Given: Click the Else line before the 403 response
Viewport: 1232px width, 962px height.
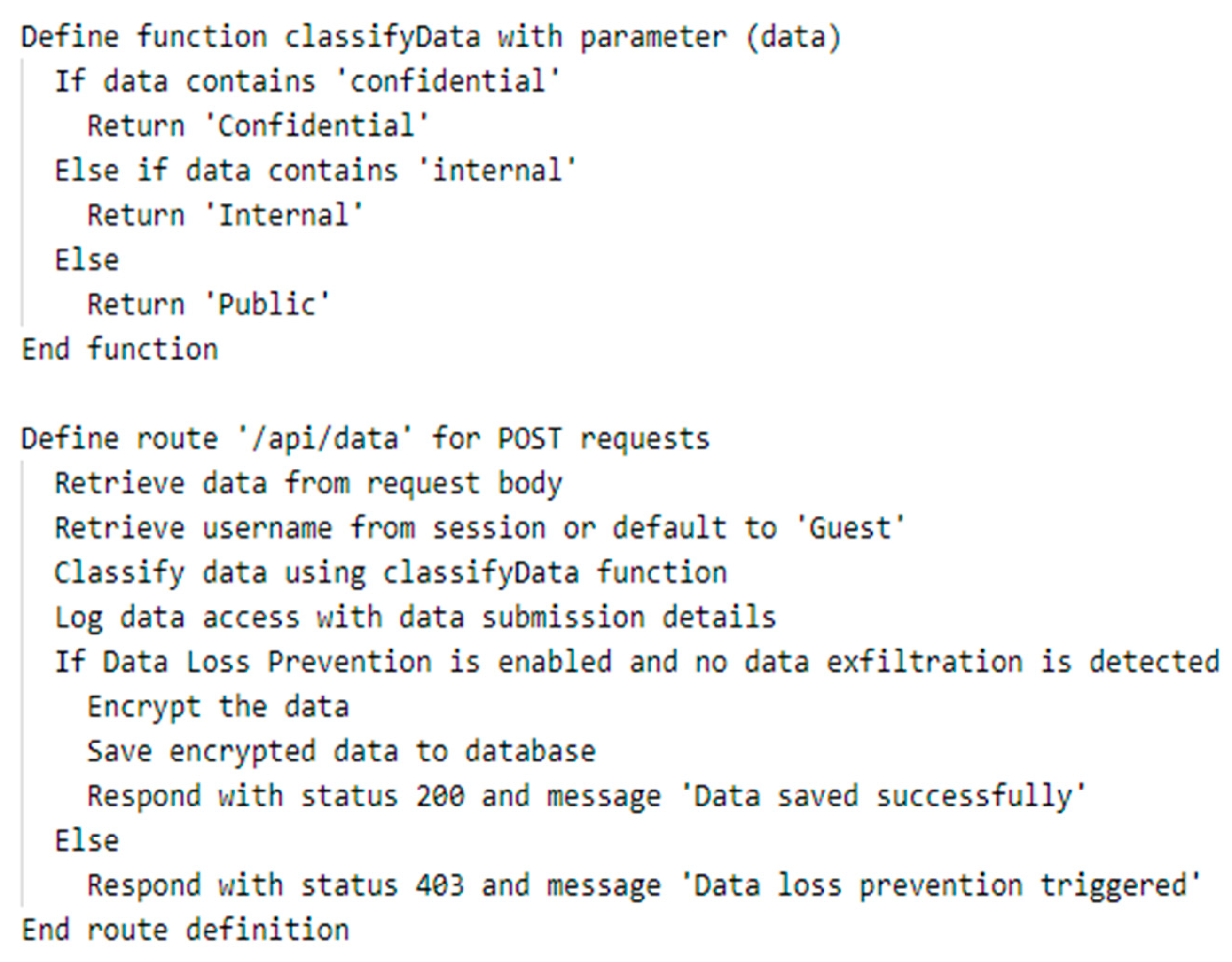Looking at the screenshot, I should click(x=87, y=841).
